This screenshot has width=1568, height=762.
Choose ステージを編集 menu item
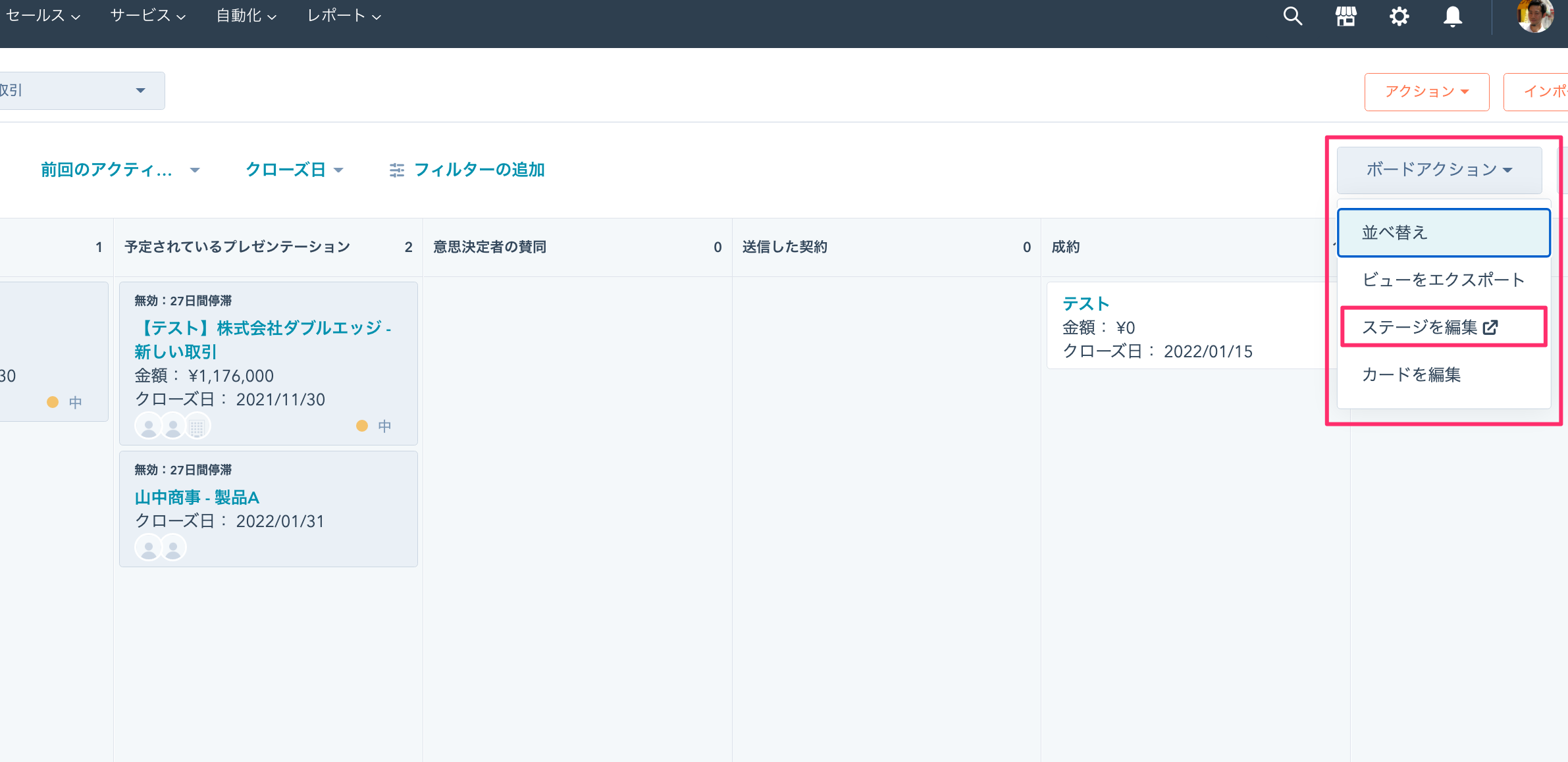pyautogui.click(x=1444, y=327)
